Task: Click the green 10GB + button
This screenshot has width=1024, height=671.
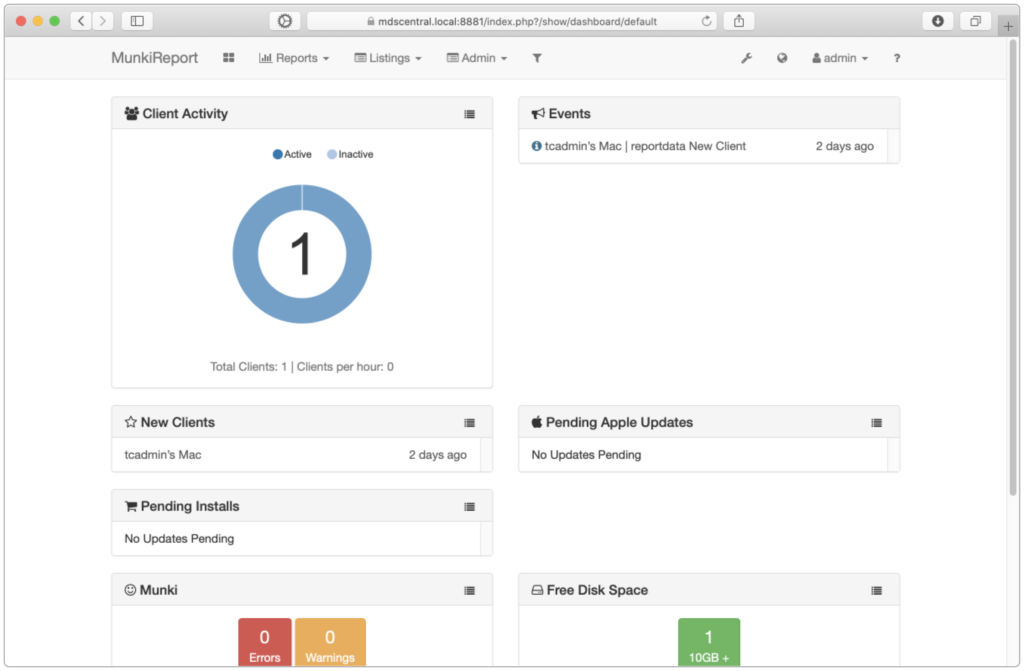Action: (709, 642)
